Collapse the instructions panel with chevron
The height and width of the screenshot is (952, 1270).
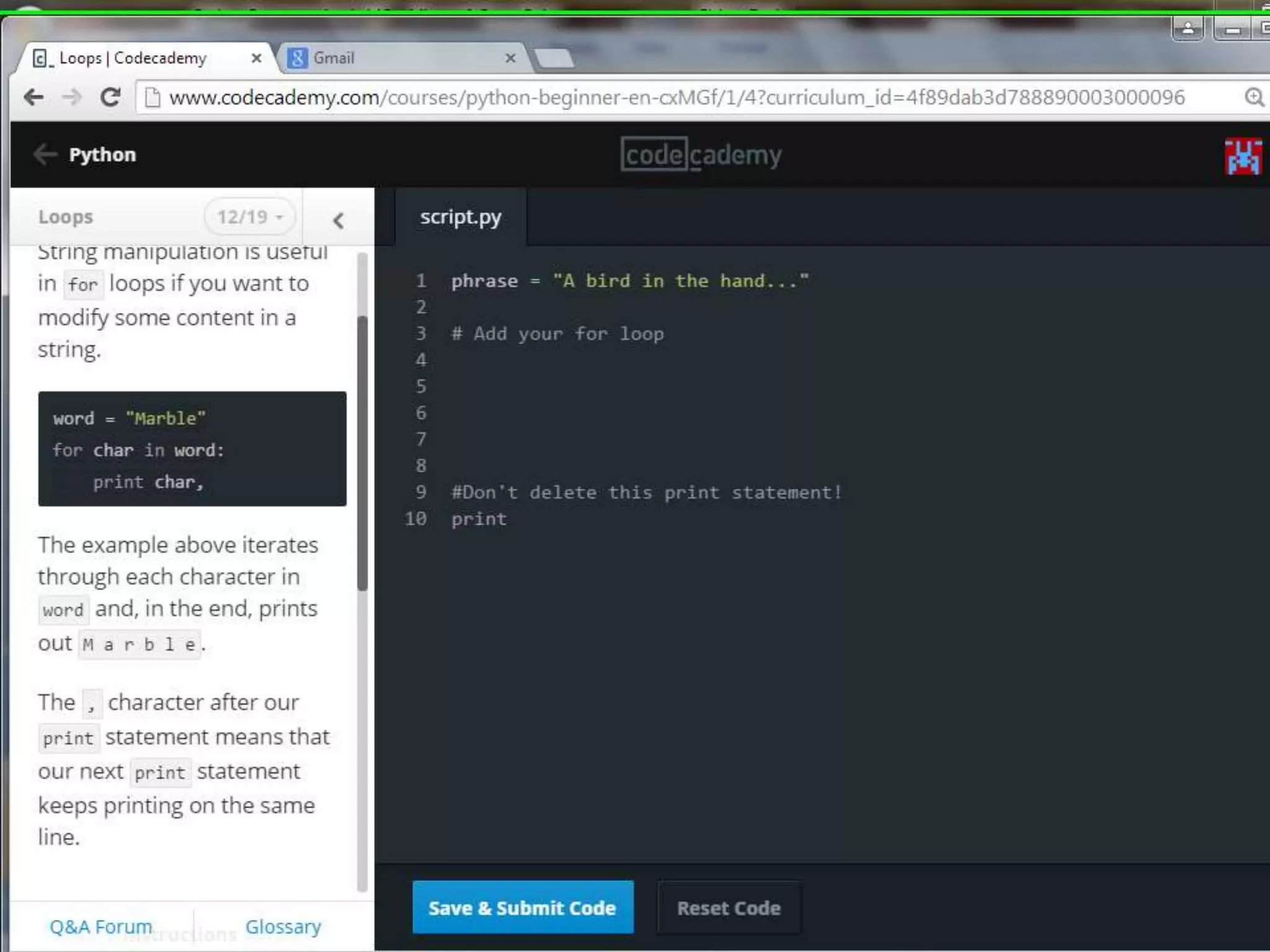point(338,219)
